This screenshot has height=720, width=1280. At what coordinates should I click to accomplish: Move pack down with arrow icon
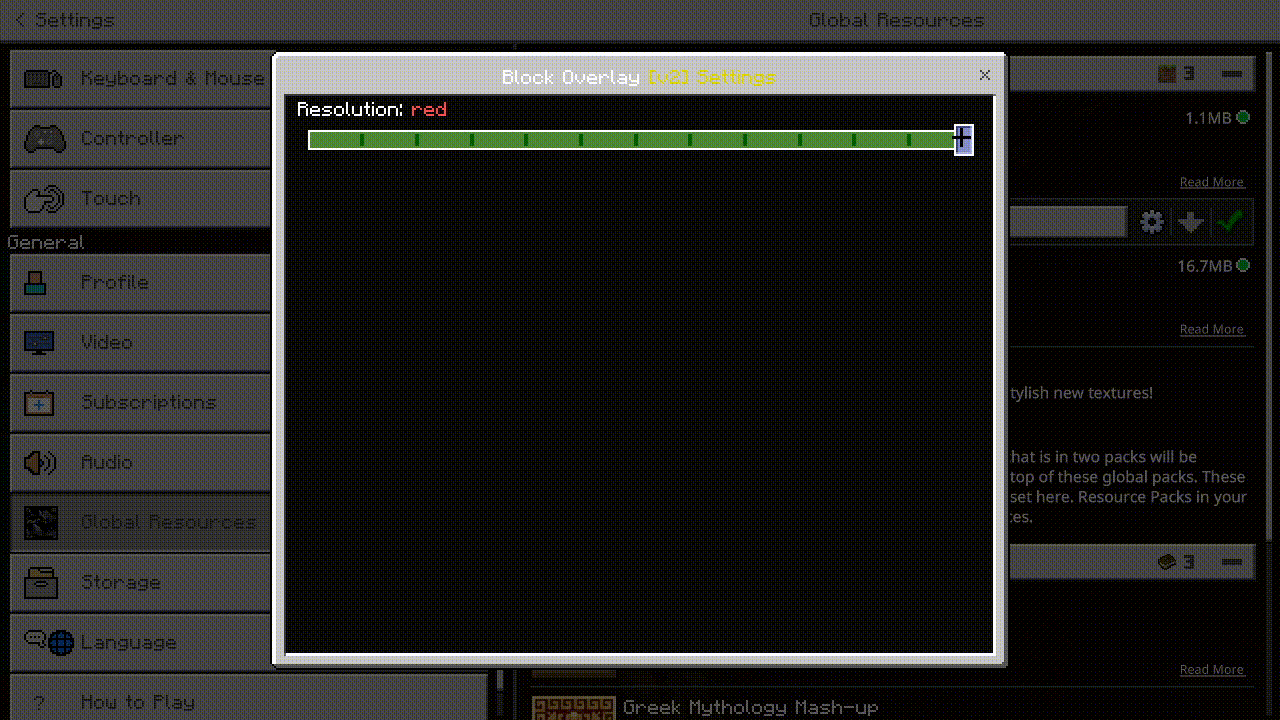pyautogui.click(x=1190, y=222)
